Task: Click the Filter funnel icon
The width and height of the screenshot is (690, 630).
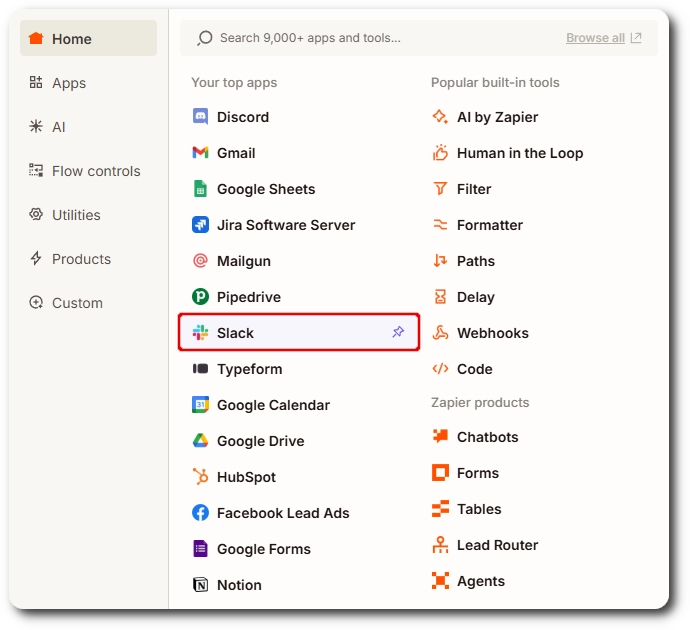Action: click(440, 189)
